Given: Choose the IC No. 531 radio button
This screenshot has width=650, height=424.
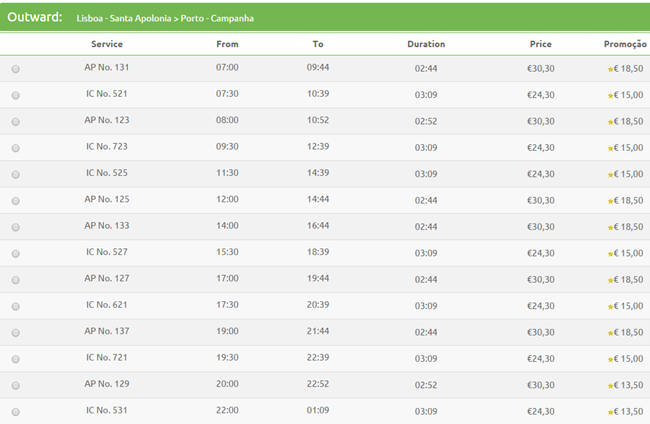Looking at the screenshot, I should click(x=16, y=412).
